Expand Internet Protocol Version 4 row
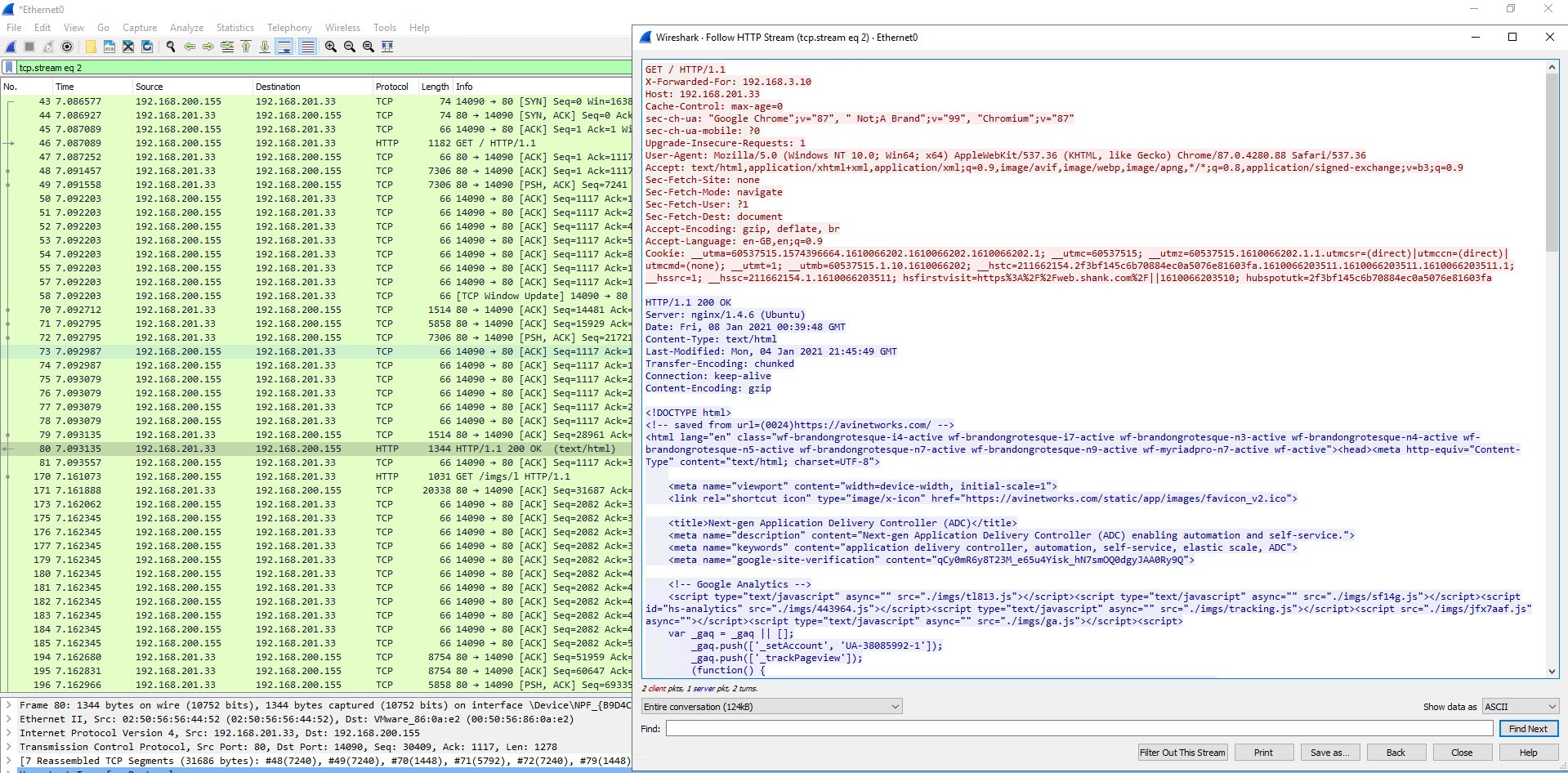Screen dimensions: 1568x773 click(x=9, y=733)
